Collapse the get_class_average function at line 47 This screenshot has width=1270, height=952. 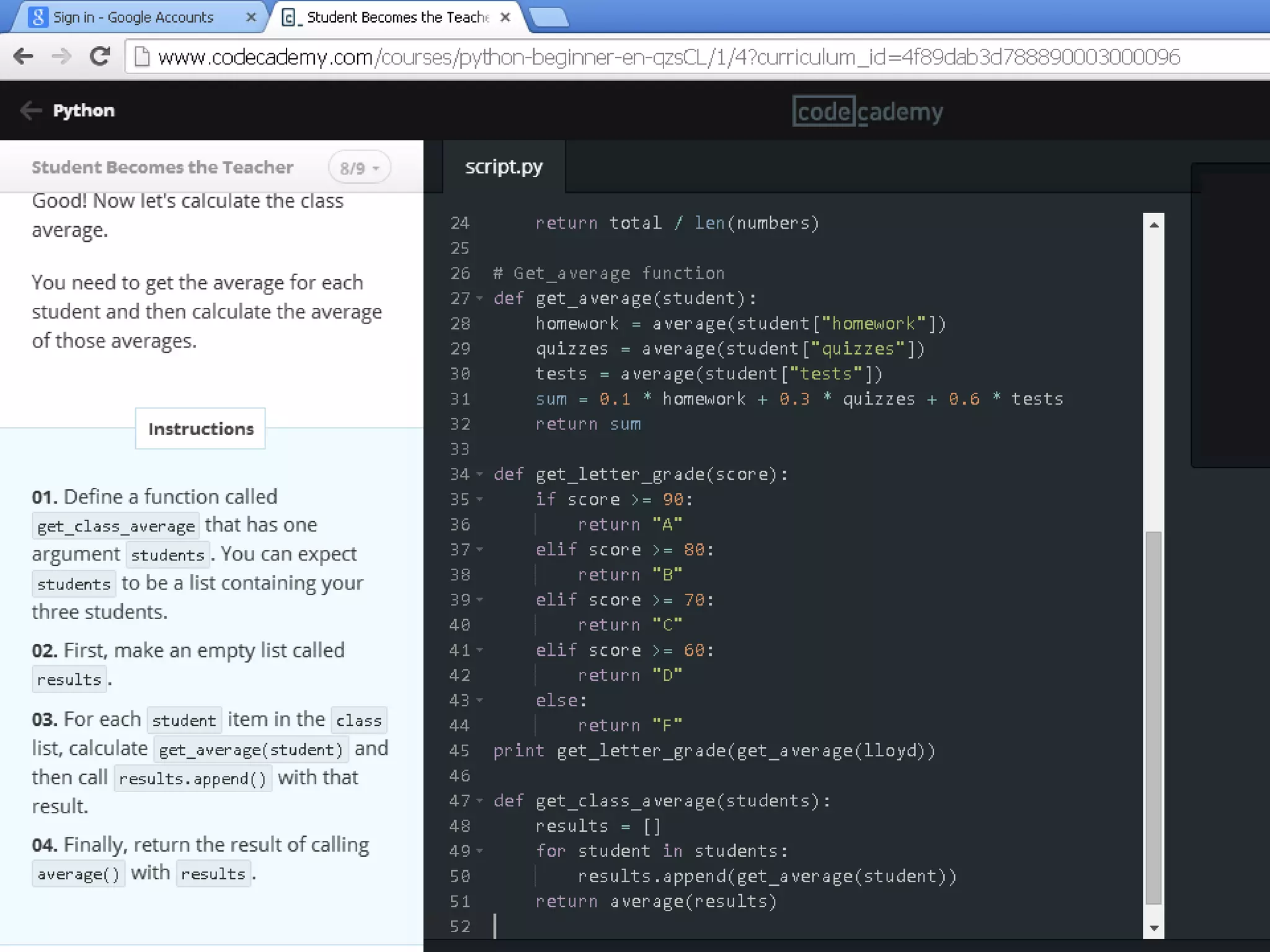pyautogui.click(x=479, y=801)
